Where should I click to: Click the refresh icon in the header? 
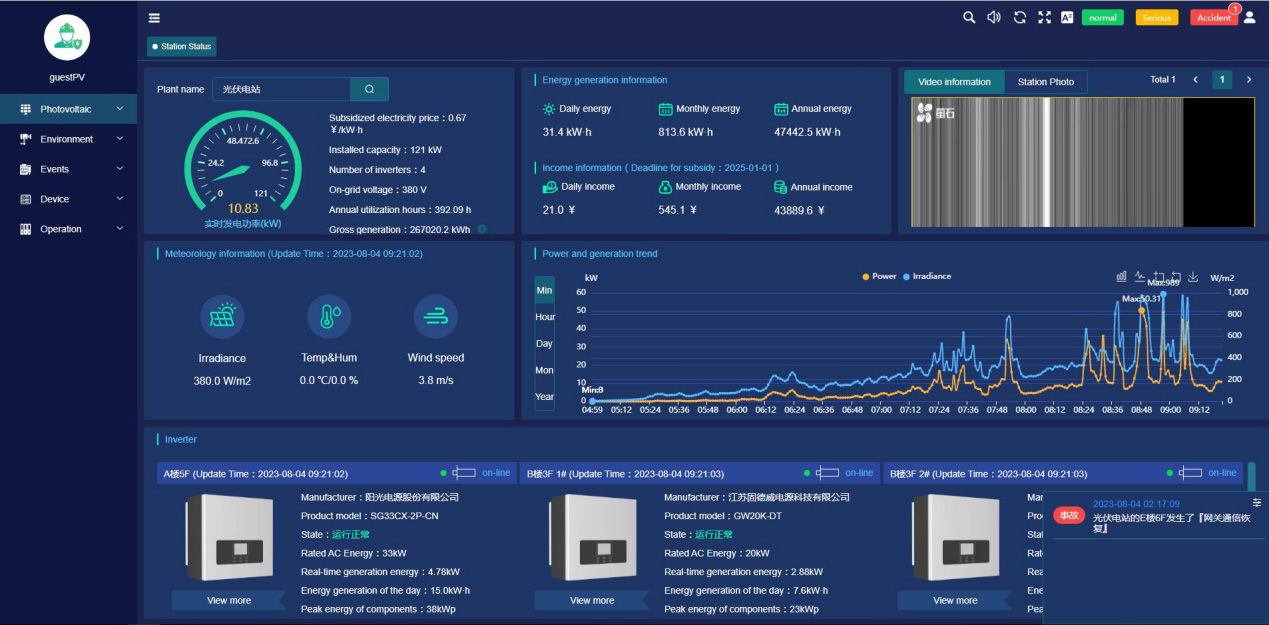(1017, 17)
